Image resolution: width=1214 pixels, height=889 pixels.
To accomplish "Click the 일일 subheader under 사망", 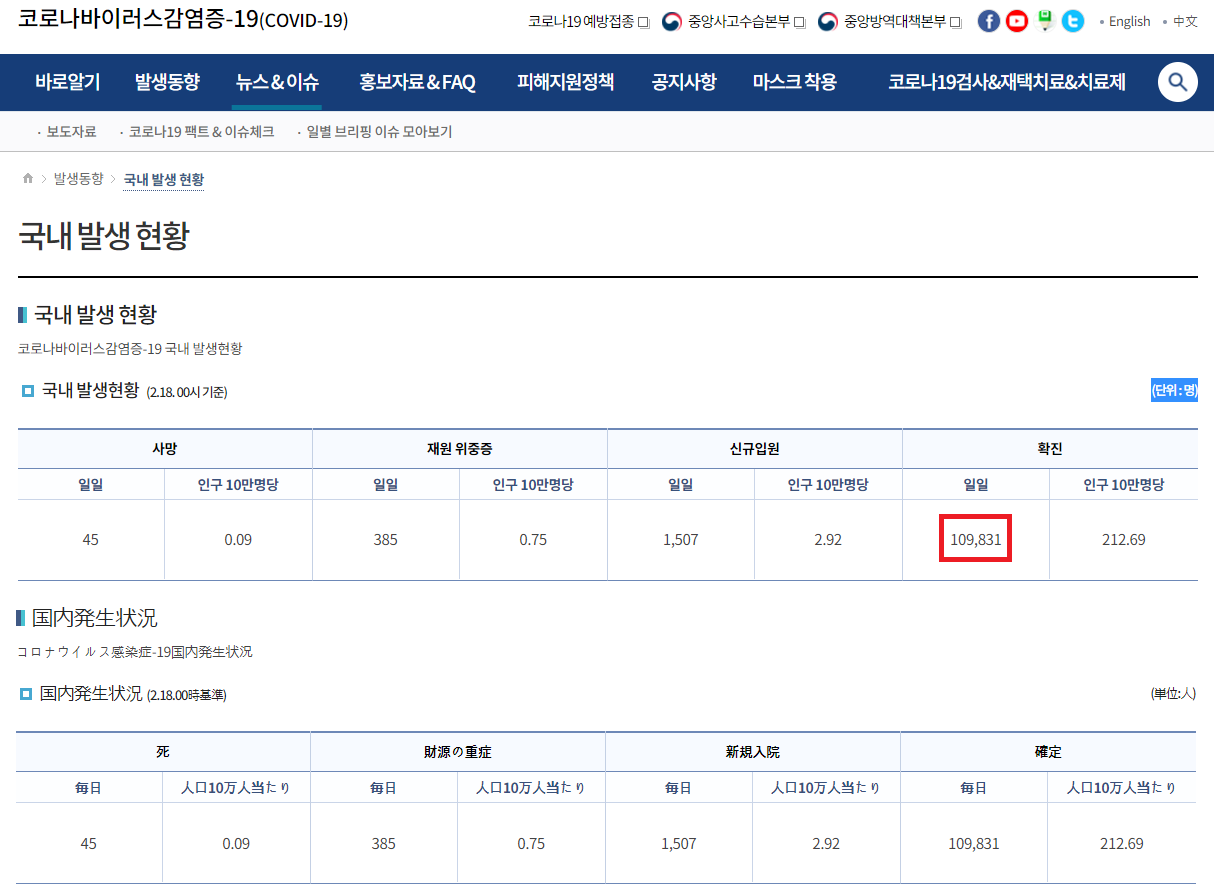I will click(91, 485).
